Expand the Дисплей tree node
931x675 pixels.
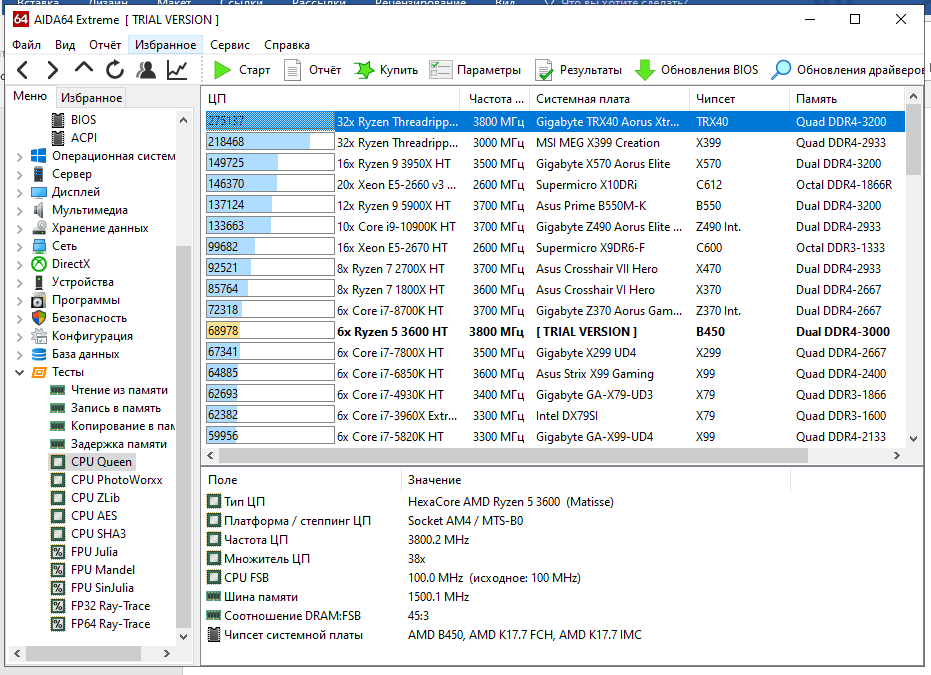20,192
